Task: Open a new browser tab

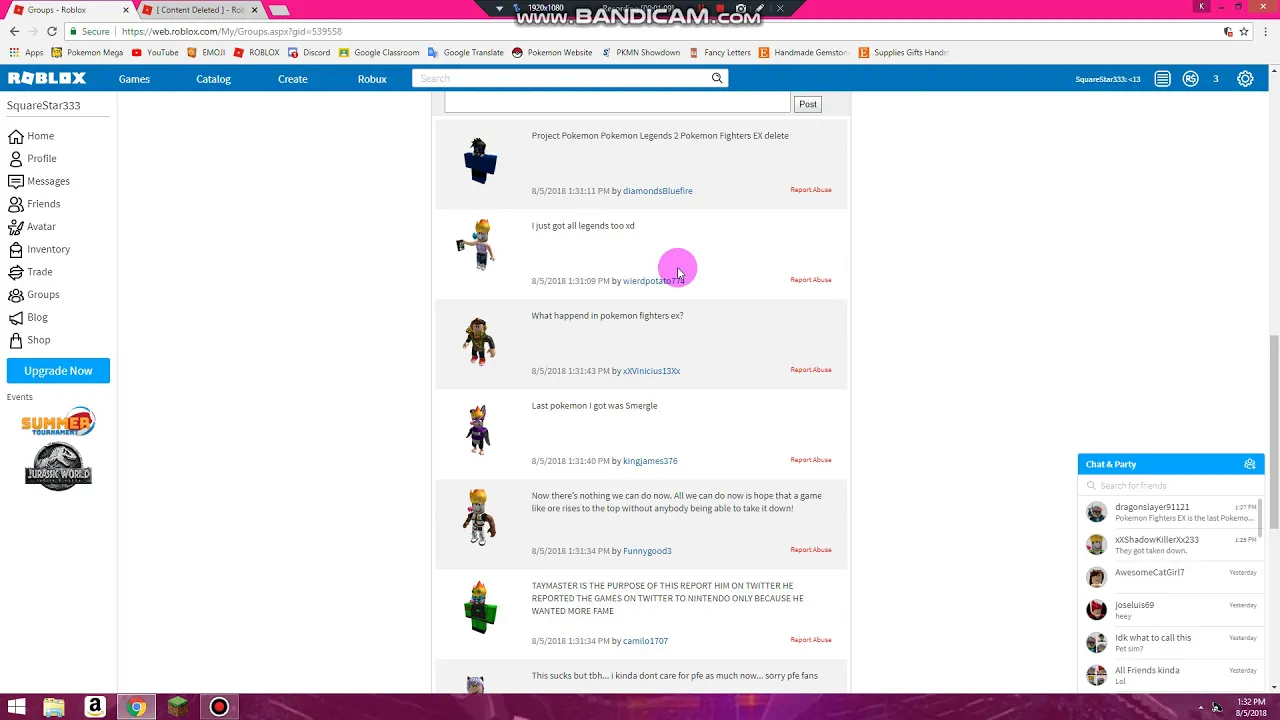Action: pos(279,10)
